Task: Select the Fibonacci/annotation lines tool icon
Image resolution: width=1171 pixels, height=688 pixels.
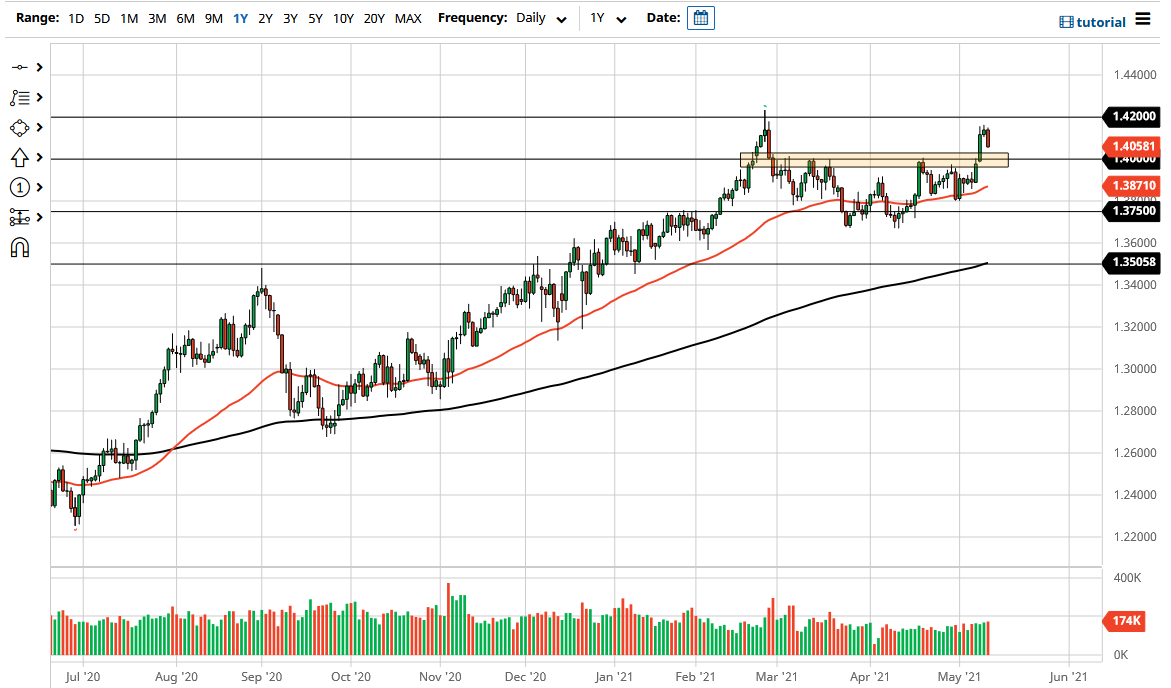Action: coord(19,98)
